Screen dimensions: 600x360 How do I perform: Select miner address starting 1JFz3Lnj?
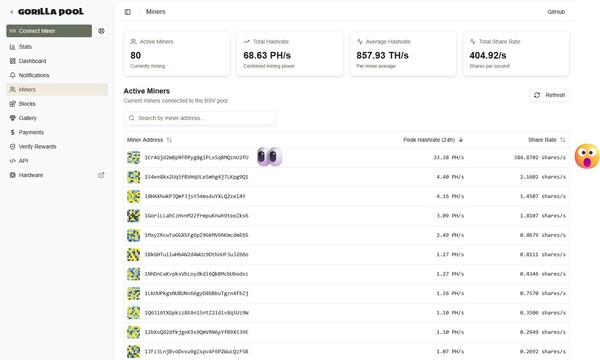196,352
